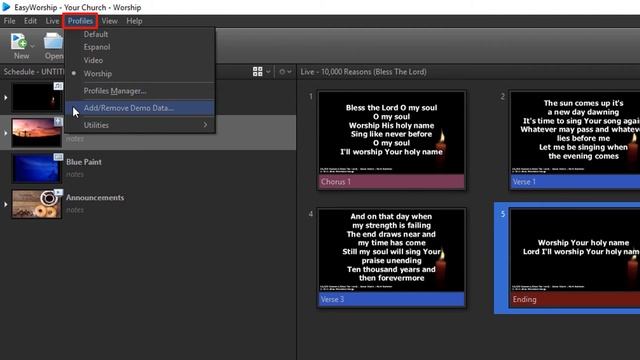Click the song type badge on candle thumbnail

coord(58,86)
